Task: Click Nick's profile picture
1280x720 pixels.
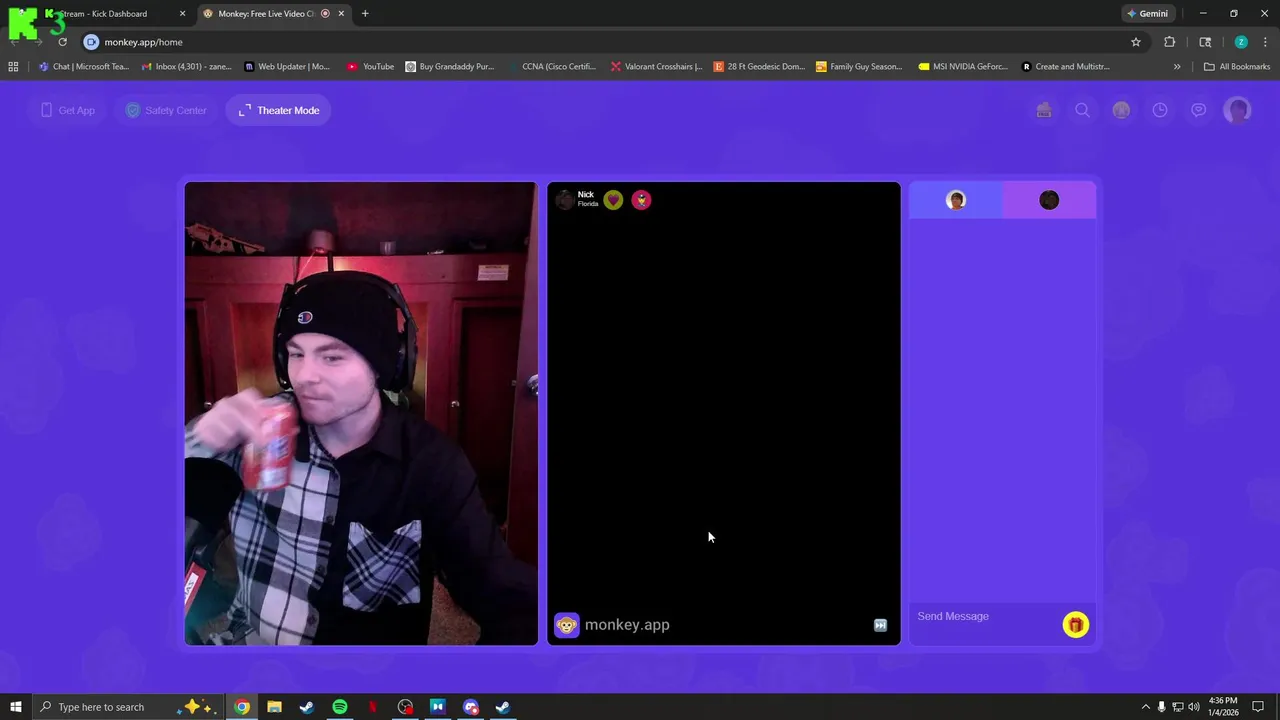Action: coord(565,200)
